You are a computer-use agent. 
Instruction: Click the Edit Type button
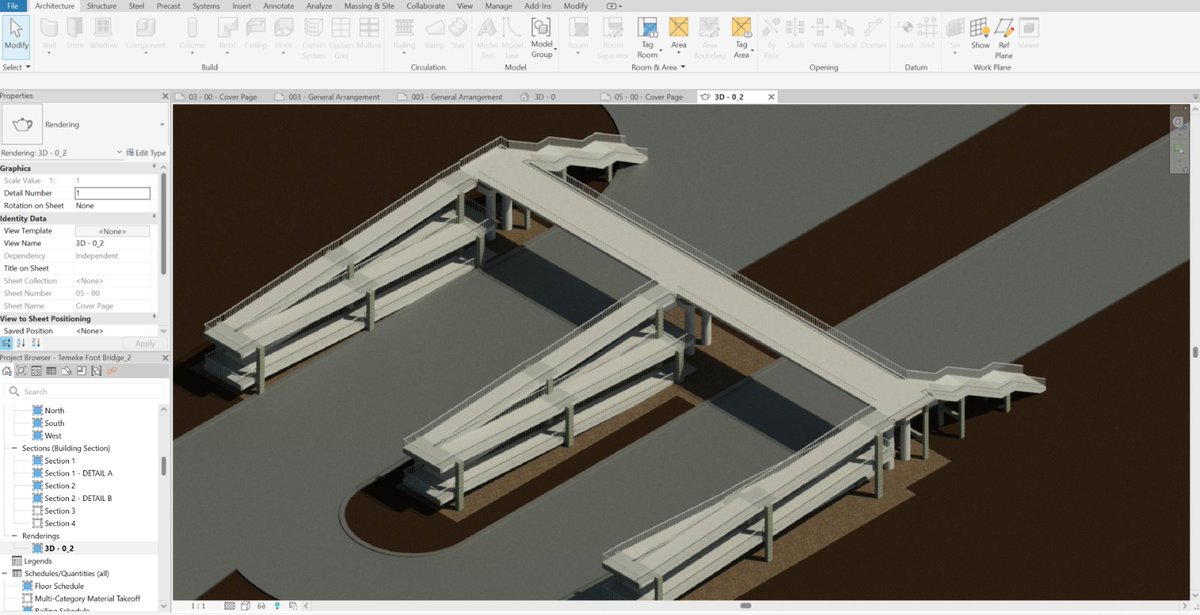click(x=145, y=153)
